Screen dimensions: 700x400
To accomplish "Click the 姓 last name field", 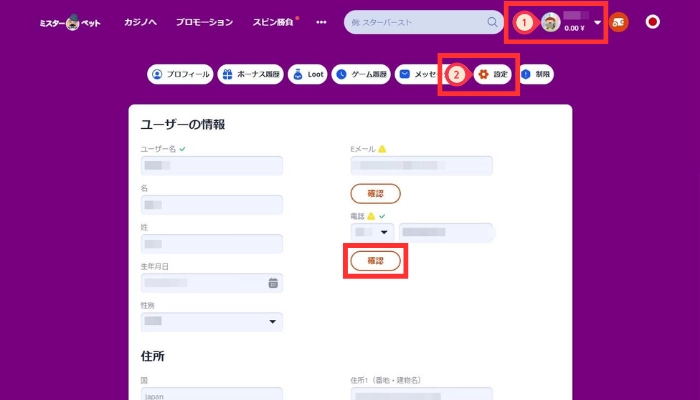I will (x=212, y=244).
